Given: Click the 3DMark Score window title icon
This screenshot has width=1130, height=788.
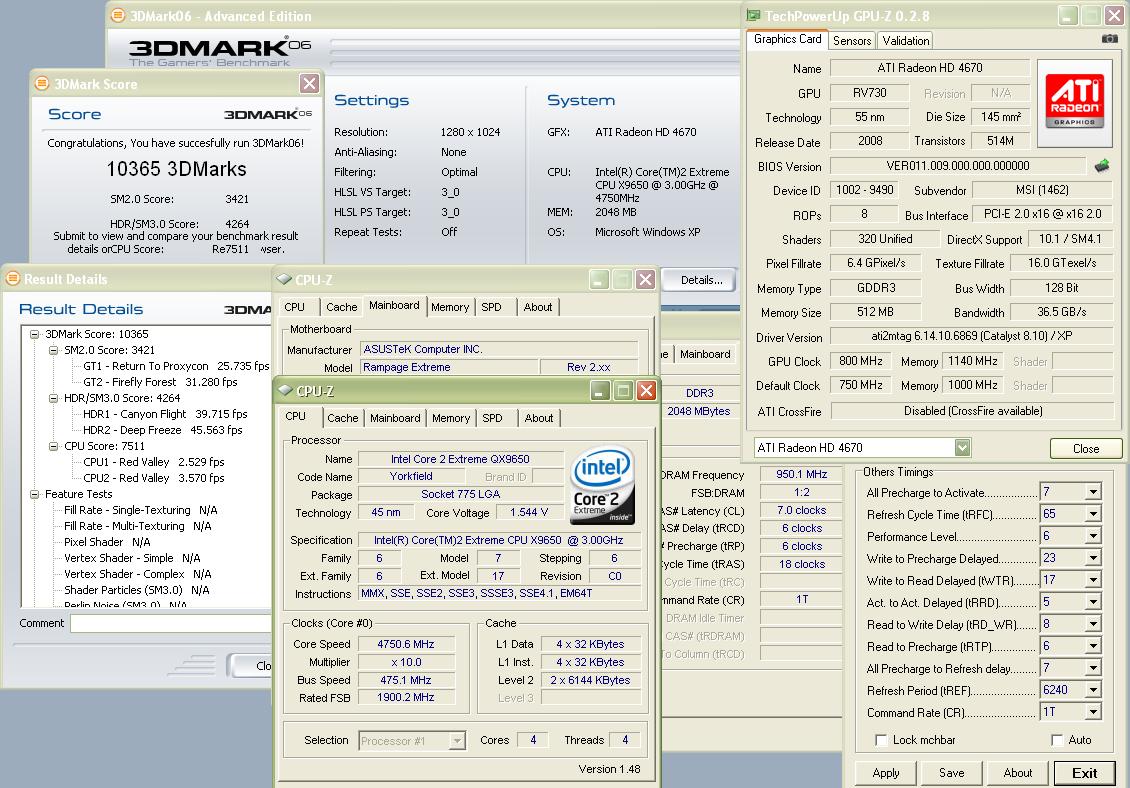Looking at the screenshot, I should pyautogui.click(x=42, y=84).
